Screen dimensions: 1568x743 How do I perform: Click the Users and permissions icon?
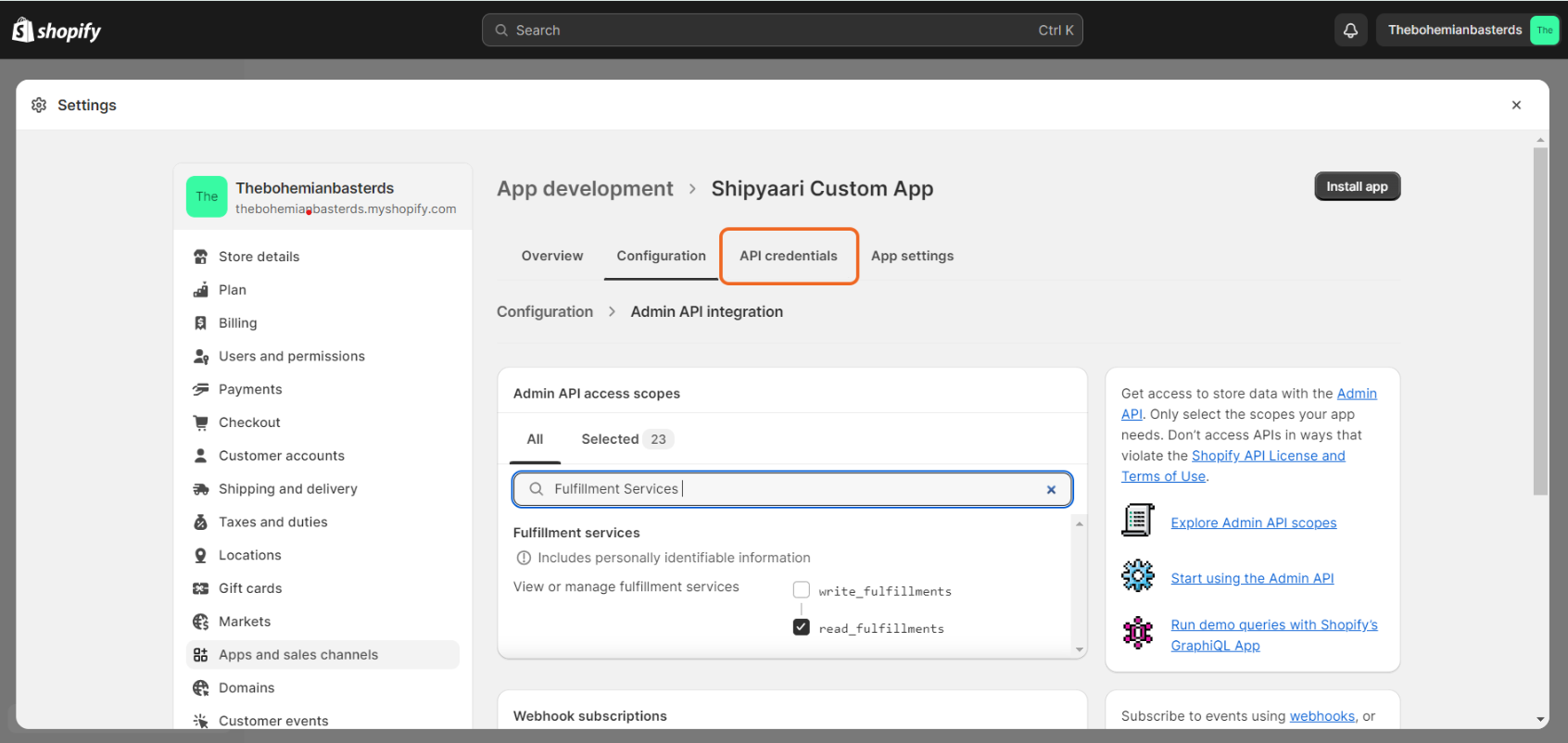(x=200, y=357)
